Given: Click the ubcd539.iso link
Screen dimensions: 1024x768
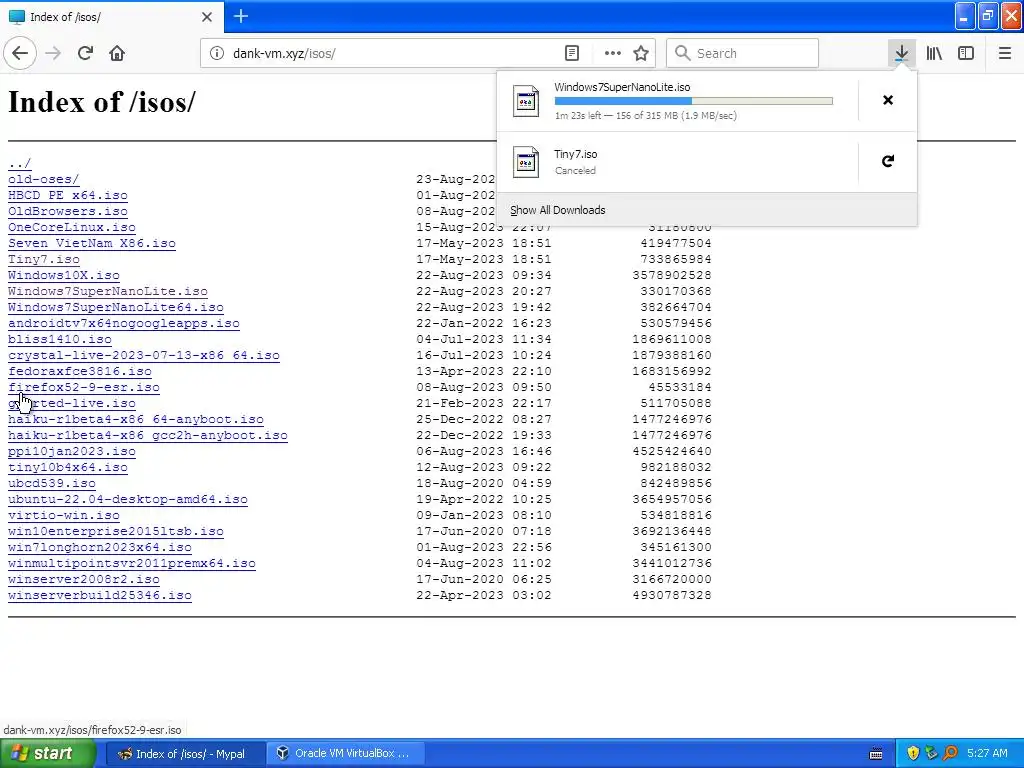Looking at the screenshot, I should (52, 483).
